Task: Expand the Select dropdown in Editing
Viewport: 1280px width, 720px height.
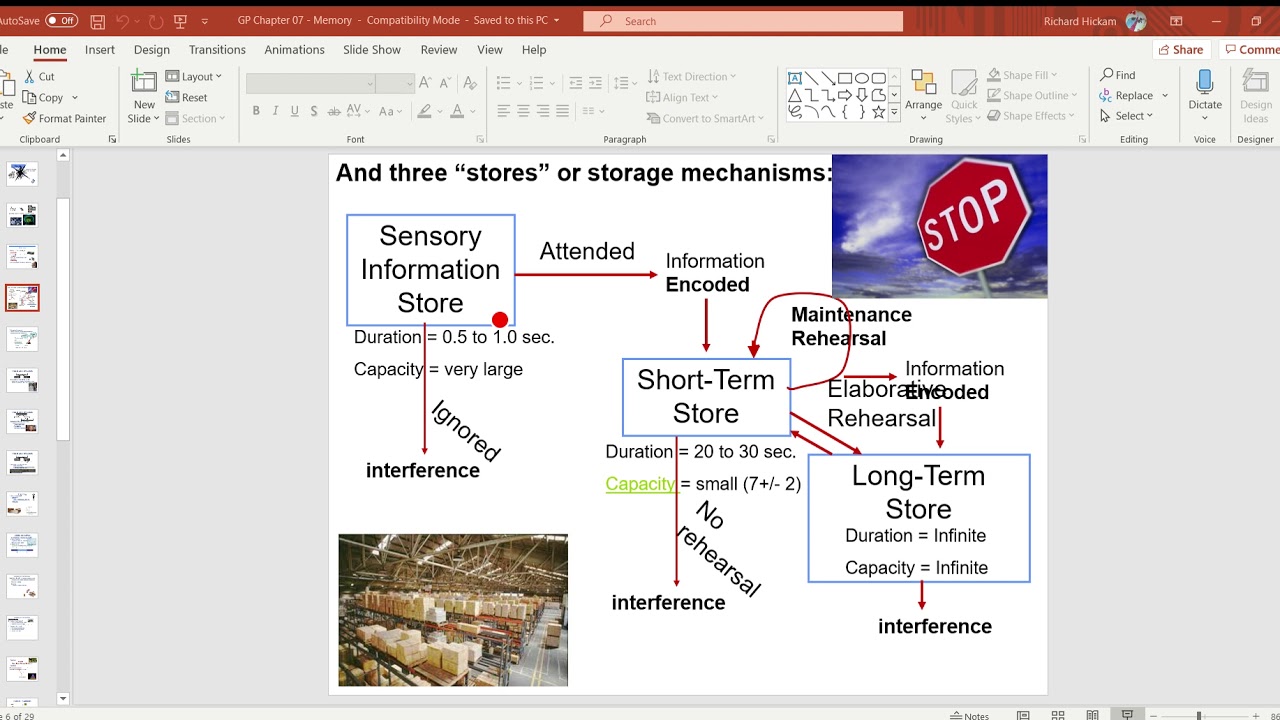Action: tap(1127, 116)
